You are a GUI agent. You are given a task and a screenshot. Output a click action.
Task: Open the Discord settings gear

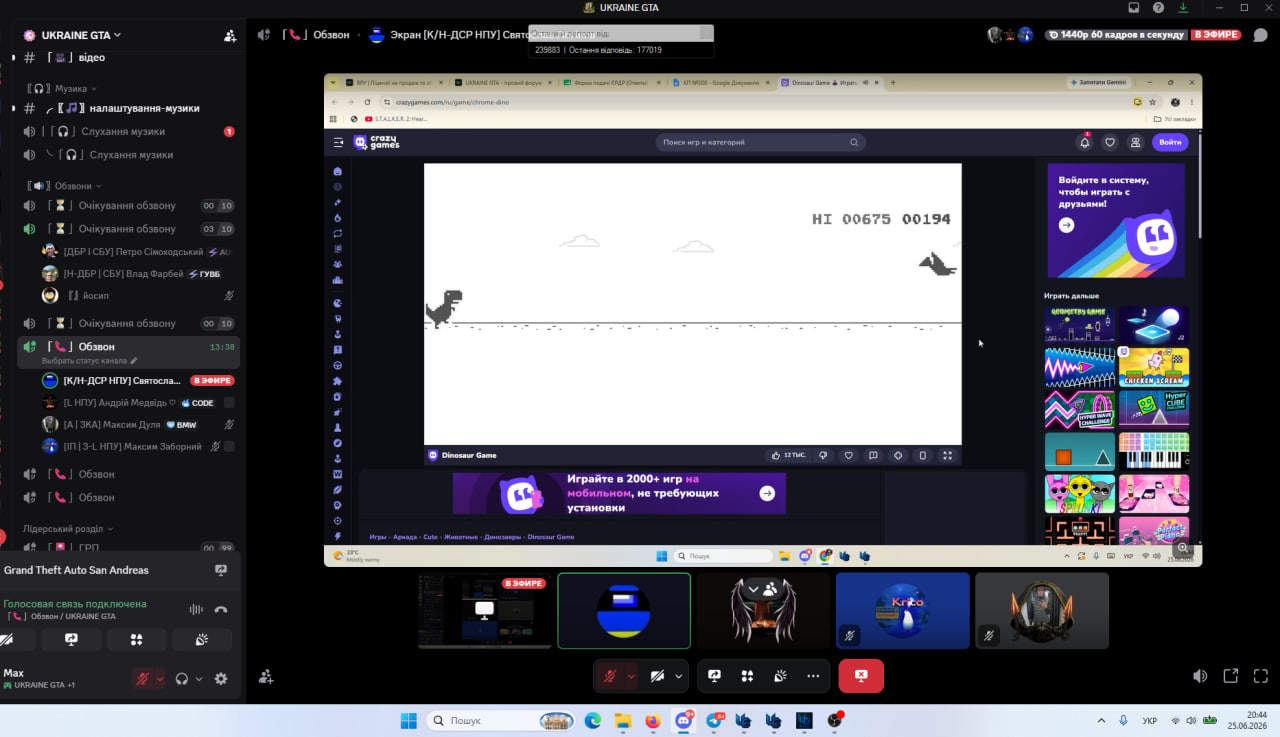click(221, 679)
